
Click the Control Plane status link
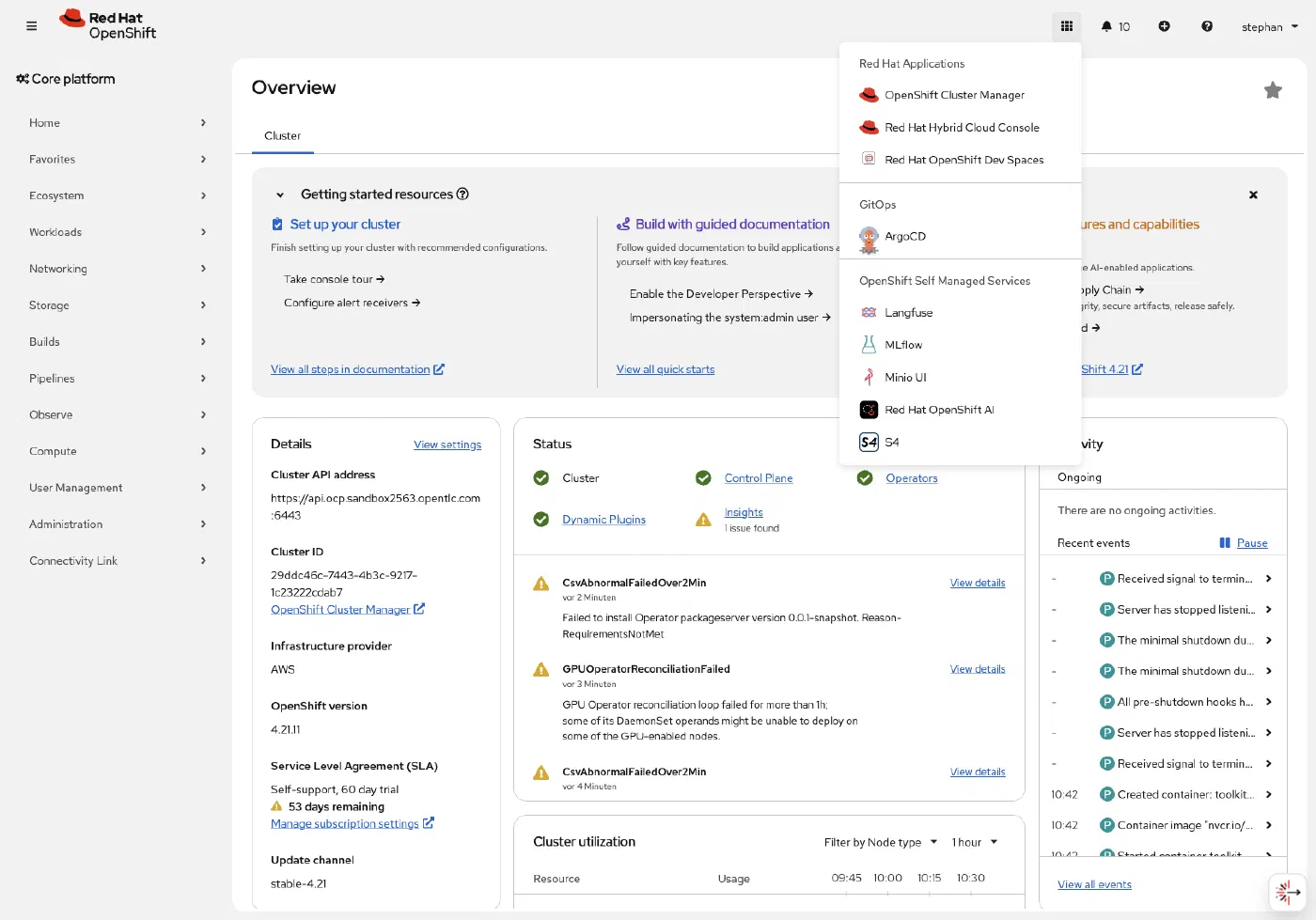tap(759, 478)
